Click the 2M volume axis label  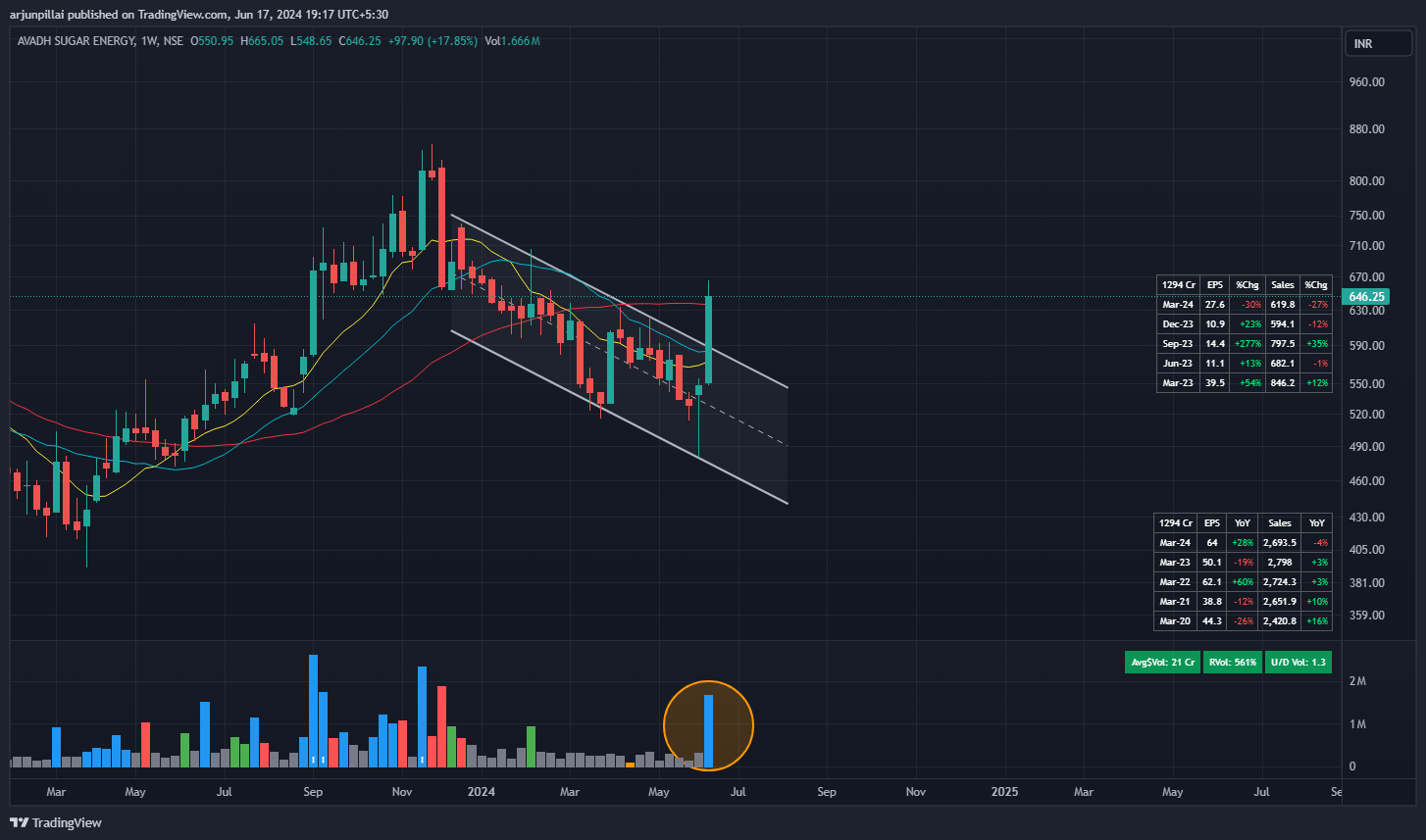[x=1358, y=681]
